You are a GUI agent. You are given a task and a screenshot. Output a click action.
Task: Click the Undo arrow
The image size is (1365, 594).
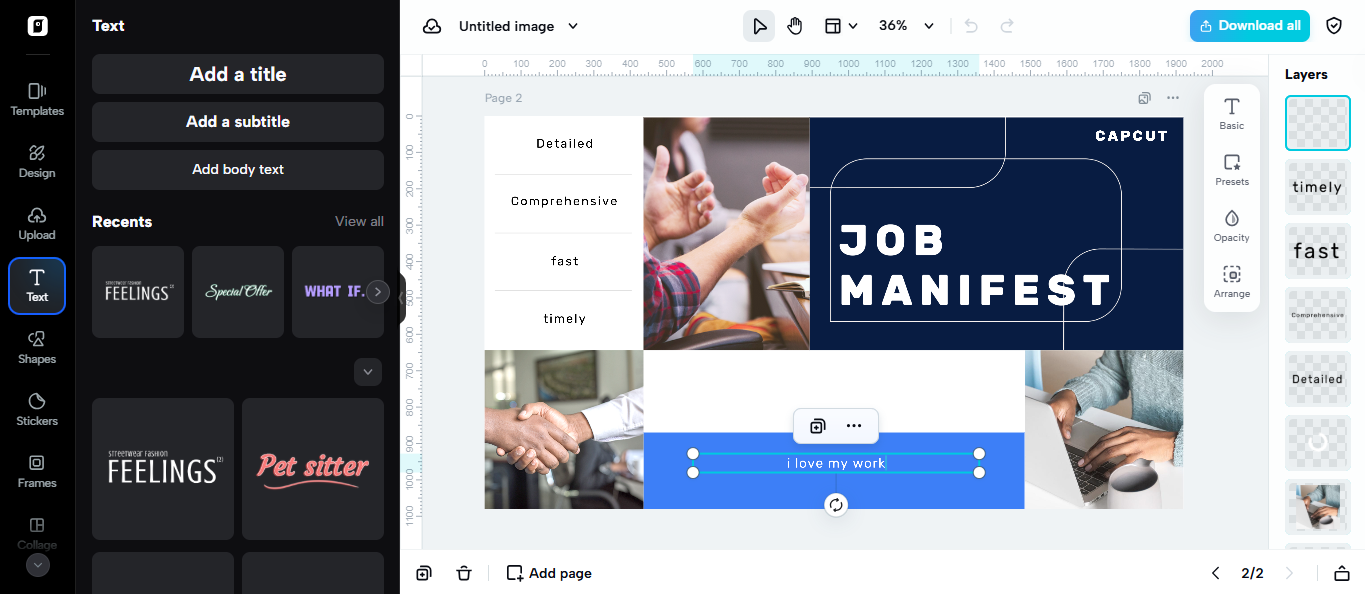coord(971,26)
